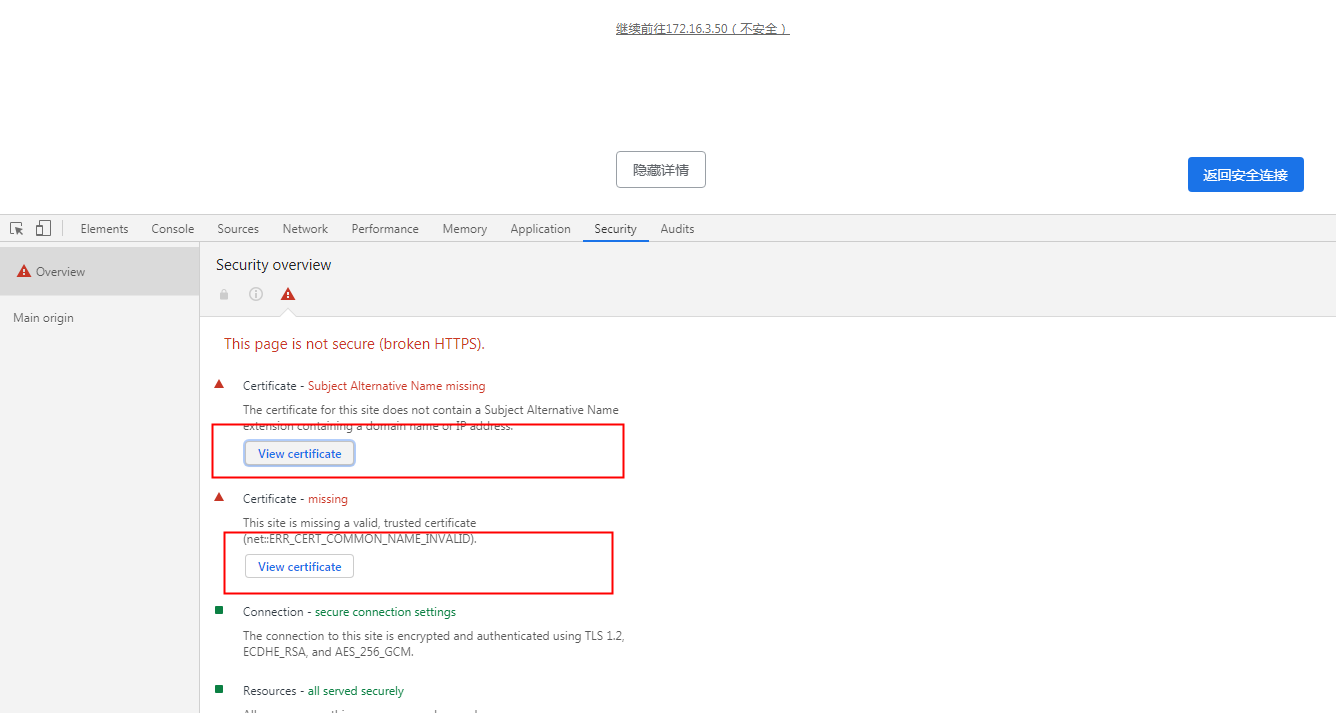
Task: View certificate under Certificate - missing
Action: click(x=299, y=567)
